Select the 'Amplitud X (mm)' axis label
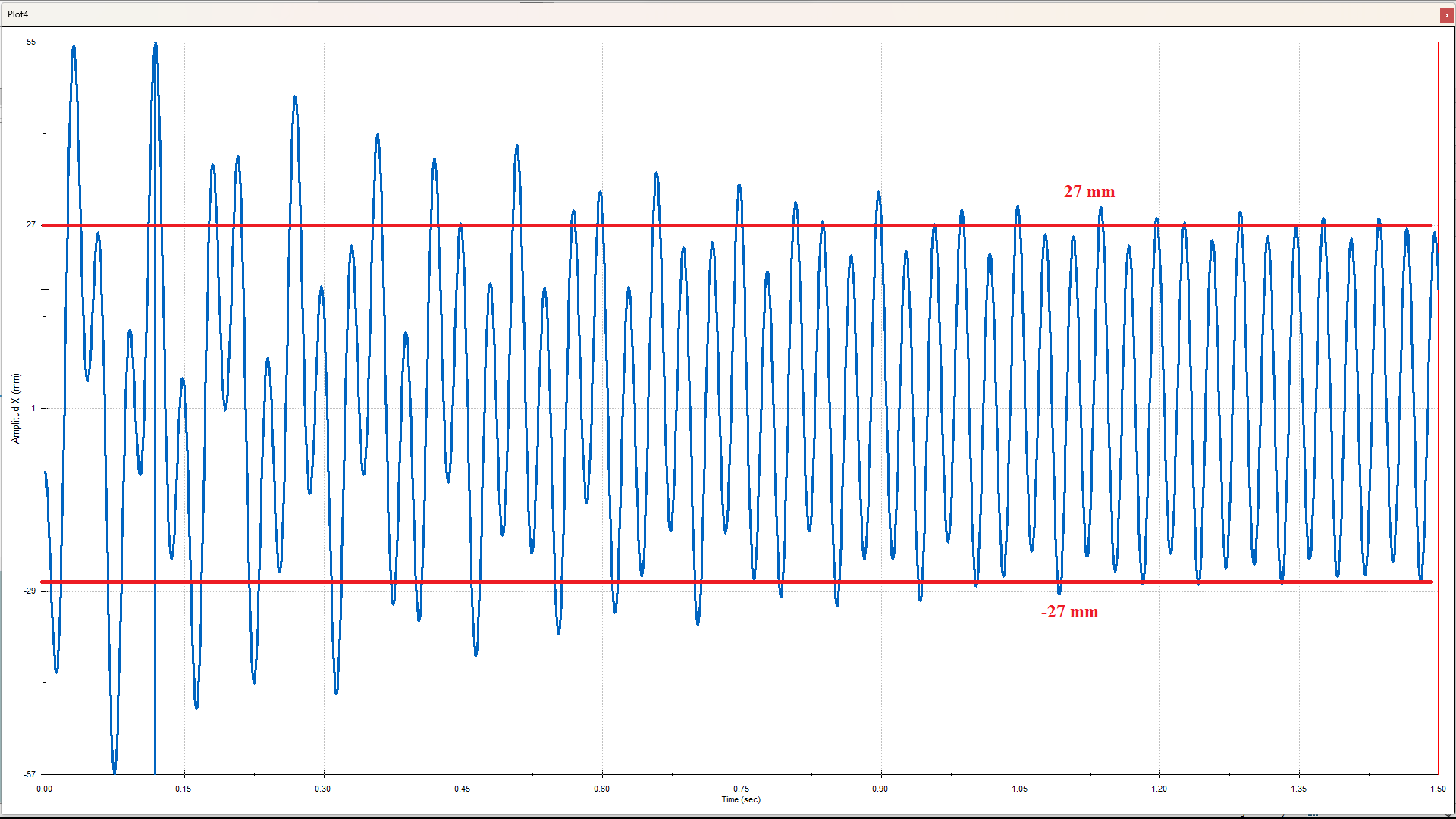The width and height of the screenshot is (1456, 819). point(15,408)
